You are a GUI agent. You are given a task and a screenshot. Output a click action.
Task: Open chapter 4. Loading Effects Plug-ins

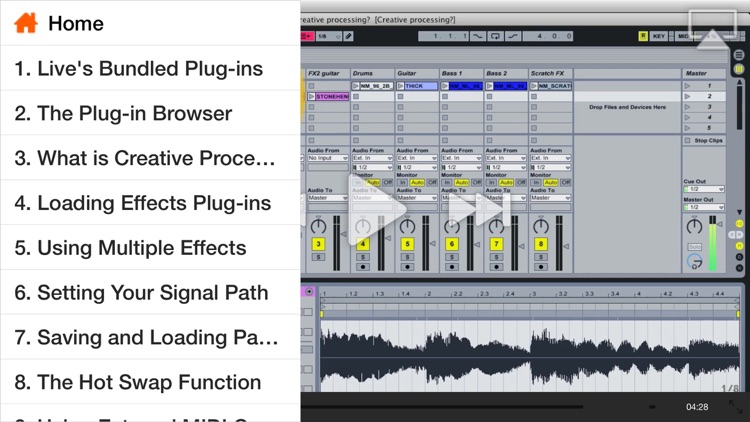point(150,203)
